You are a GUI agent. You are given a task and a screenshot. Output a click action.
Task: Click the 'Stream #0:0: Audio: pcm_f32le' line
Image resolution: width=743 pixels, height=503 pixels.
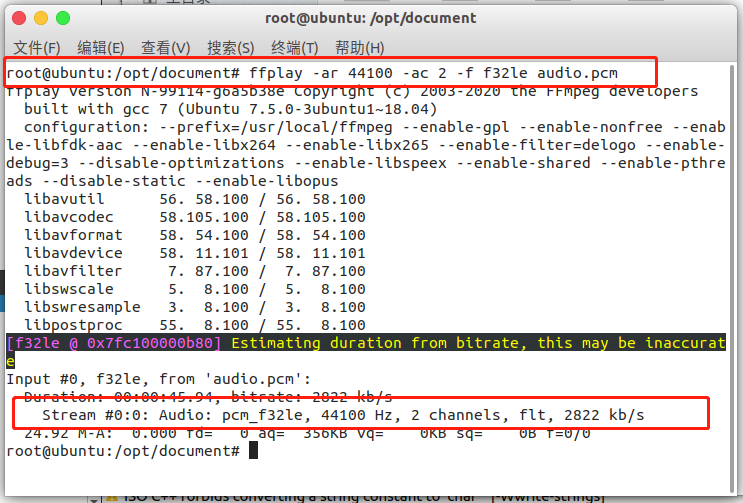click(x=343, y=415)
